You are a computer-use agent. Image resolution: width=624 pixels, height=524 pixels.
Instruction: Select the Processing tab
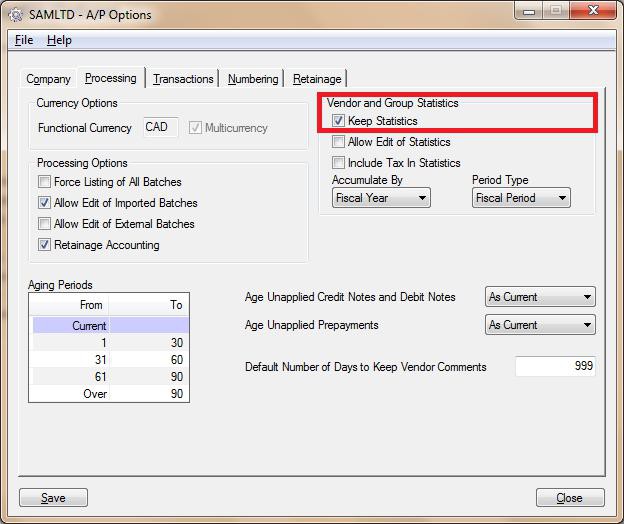(x=111, y=78)
